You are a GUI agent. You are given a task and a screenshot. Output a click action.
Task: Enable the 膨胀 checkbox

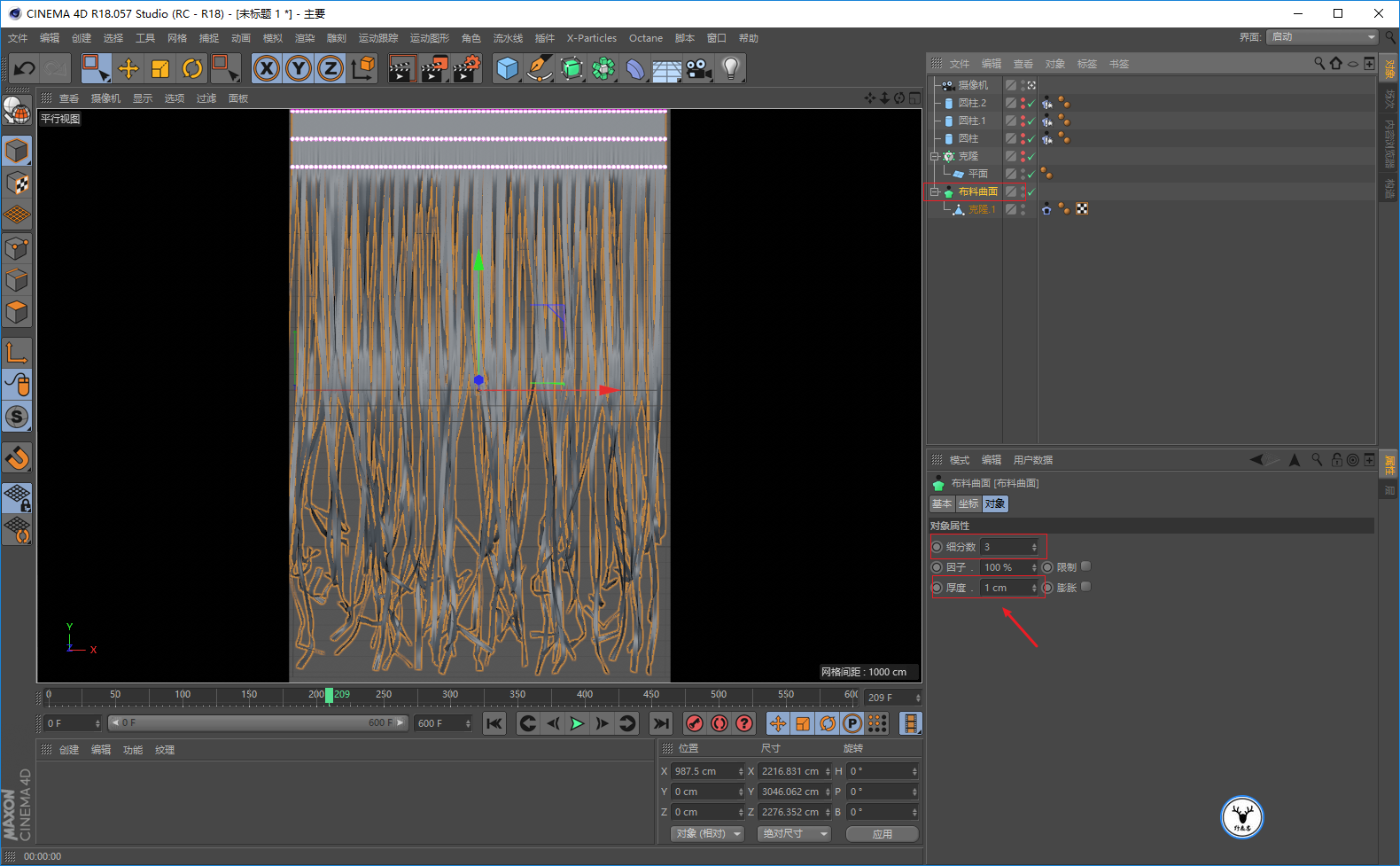tap(1086, 587)
